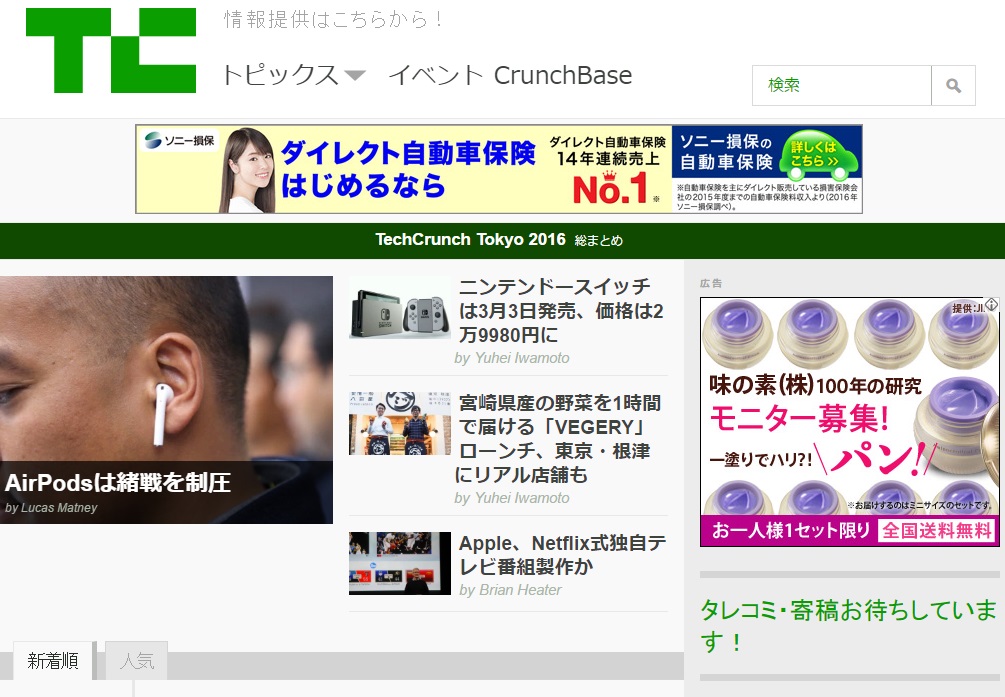The height and width of the screenshot is (697, 1005).
Task: Open the CrunchBase menu item
Action: (563, 75)
